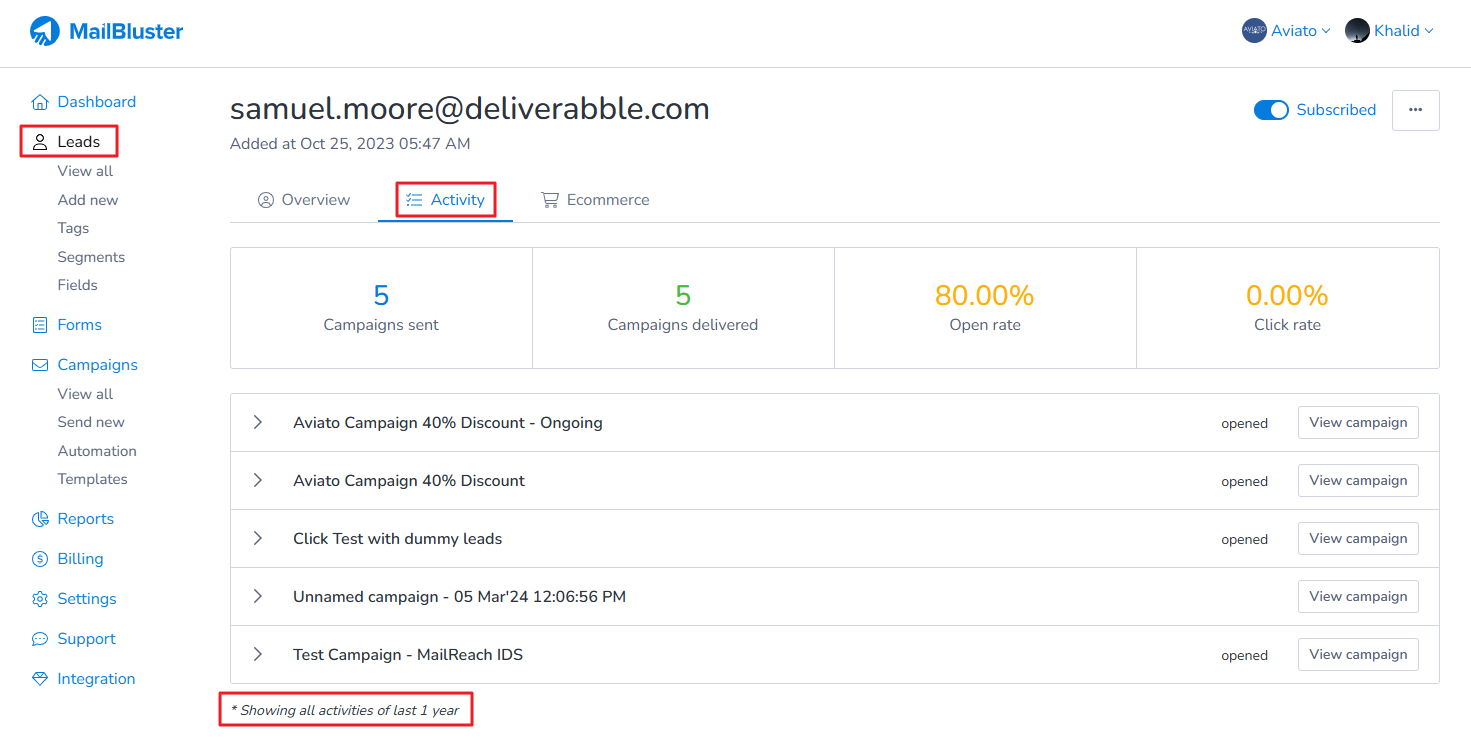Click the Forms icon in sidebar

point(40,325)
